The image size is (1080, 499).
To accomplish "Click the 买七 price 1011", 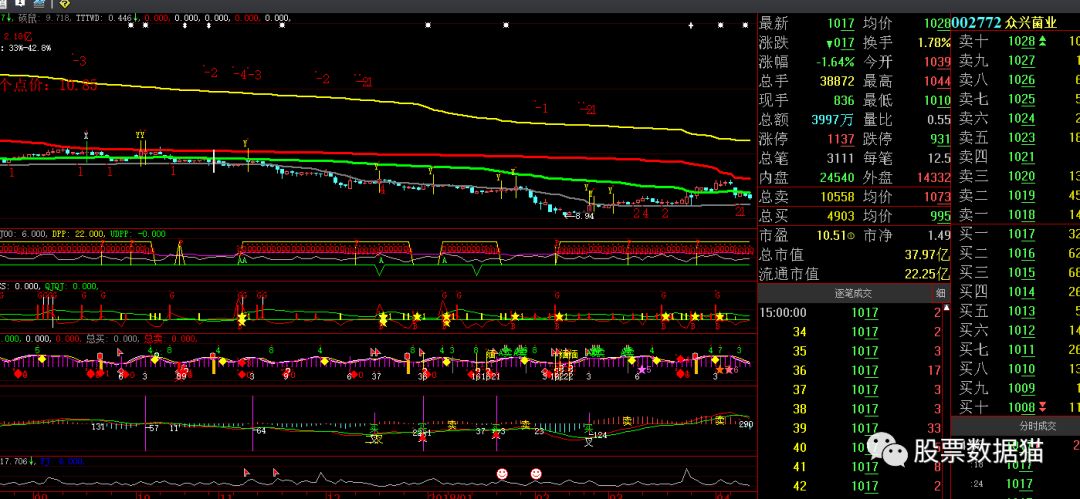I will click(1021, 350).
